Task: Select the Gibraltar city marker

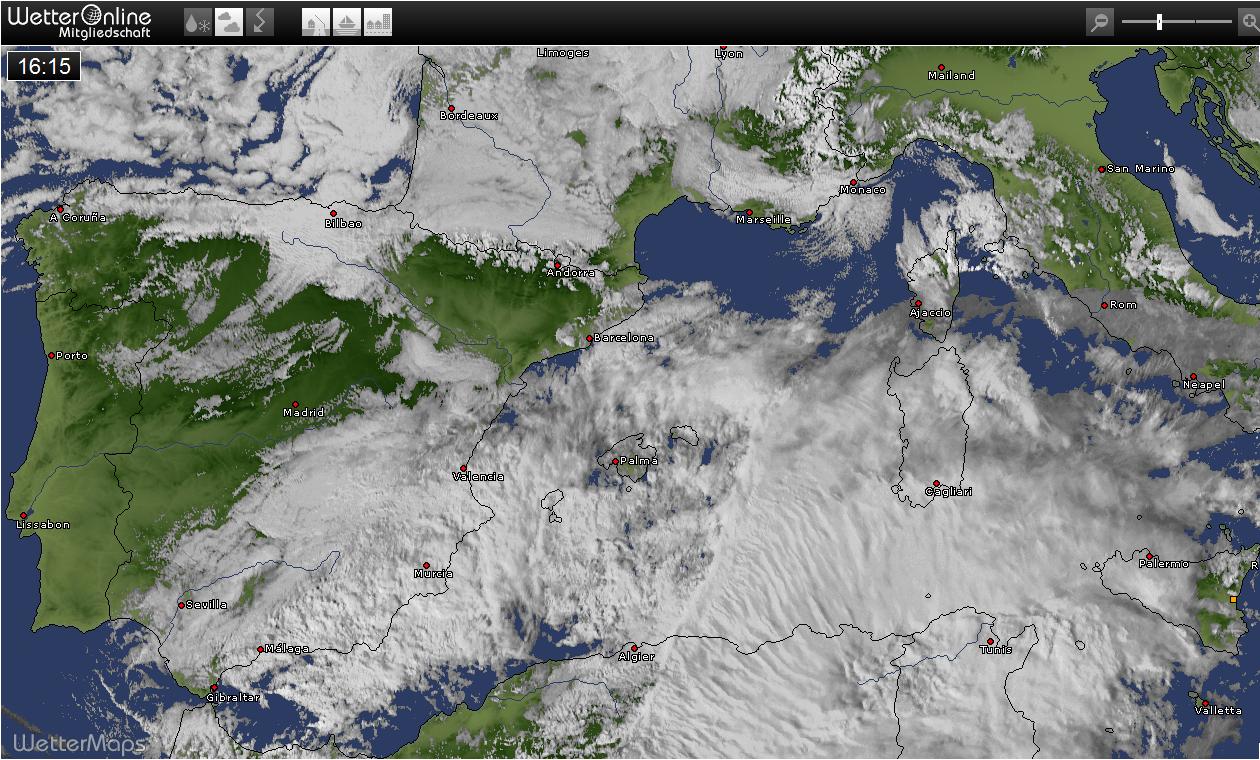Action: (213, 687)
